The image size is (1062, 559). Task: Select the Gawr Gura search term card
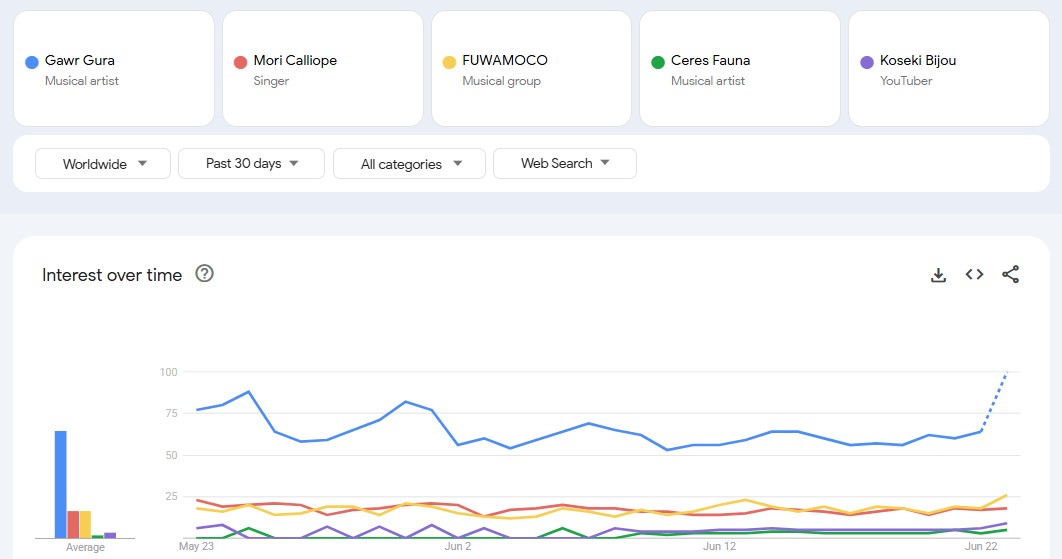(113, 69)
